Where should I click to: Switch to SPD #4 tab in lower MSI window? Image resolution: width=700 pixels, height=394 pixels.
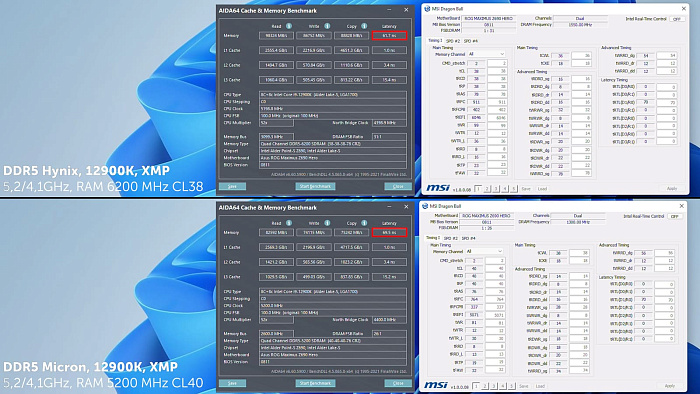[x=468, y=238]
